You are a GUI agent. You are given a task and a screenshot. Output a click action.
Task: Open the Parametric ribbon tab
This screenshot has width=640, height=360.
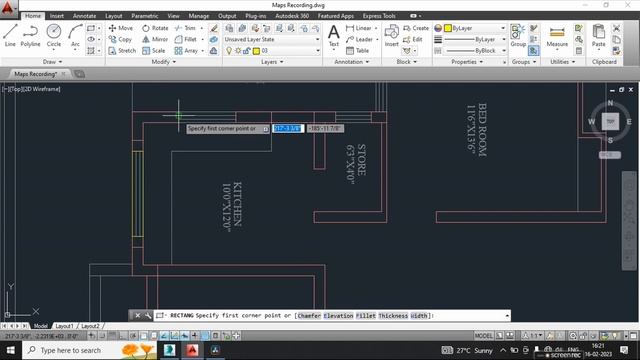pos(144,16)
